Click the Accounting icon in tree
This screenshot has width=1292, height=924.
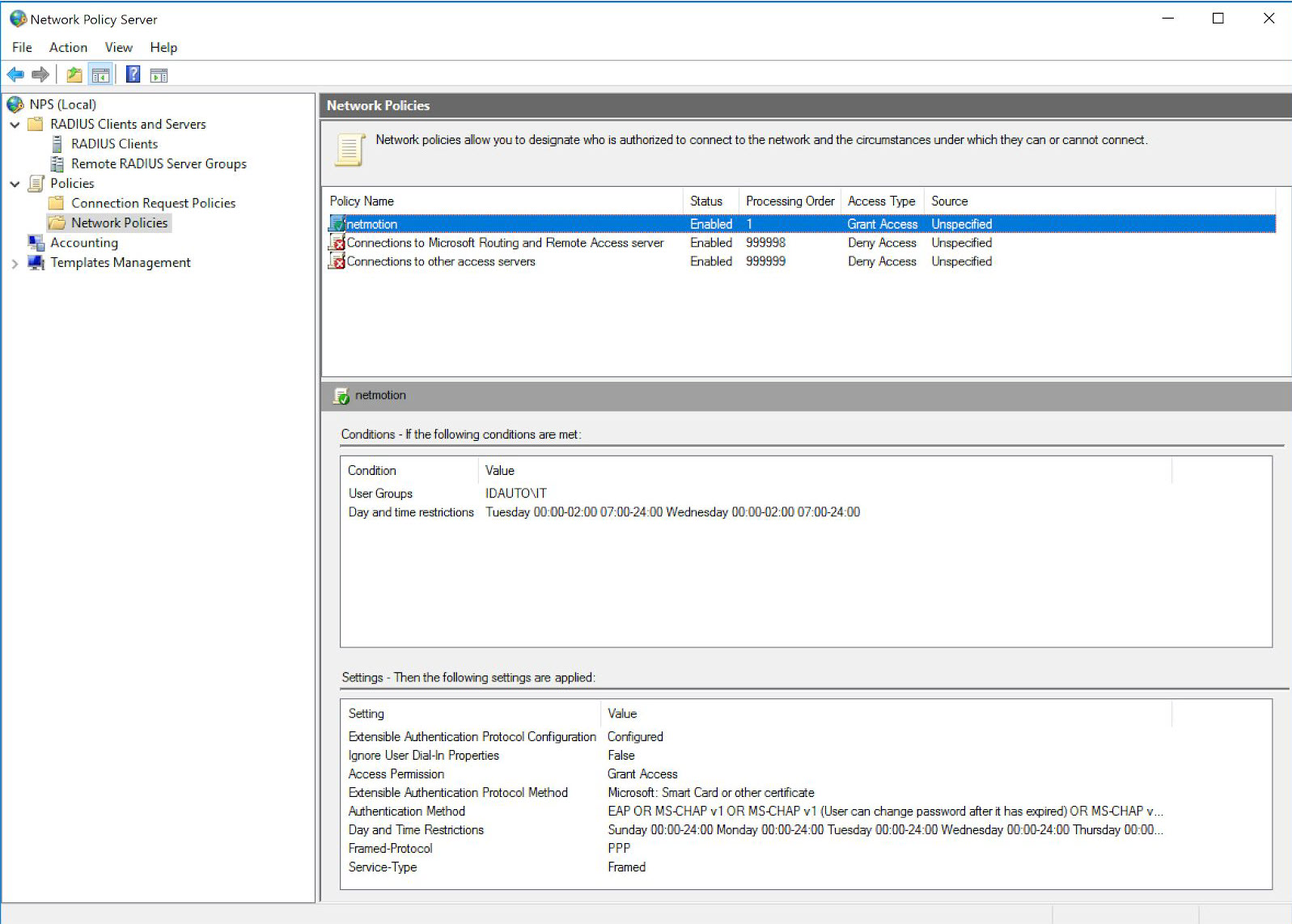click(x=36, y=243)
